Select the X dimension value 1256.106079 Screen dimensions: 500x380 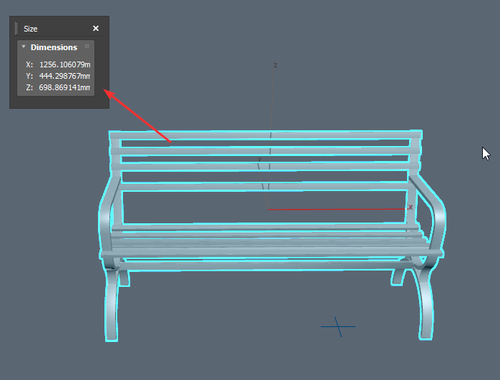click(65, 65)
